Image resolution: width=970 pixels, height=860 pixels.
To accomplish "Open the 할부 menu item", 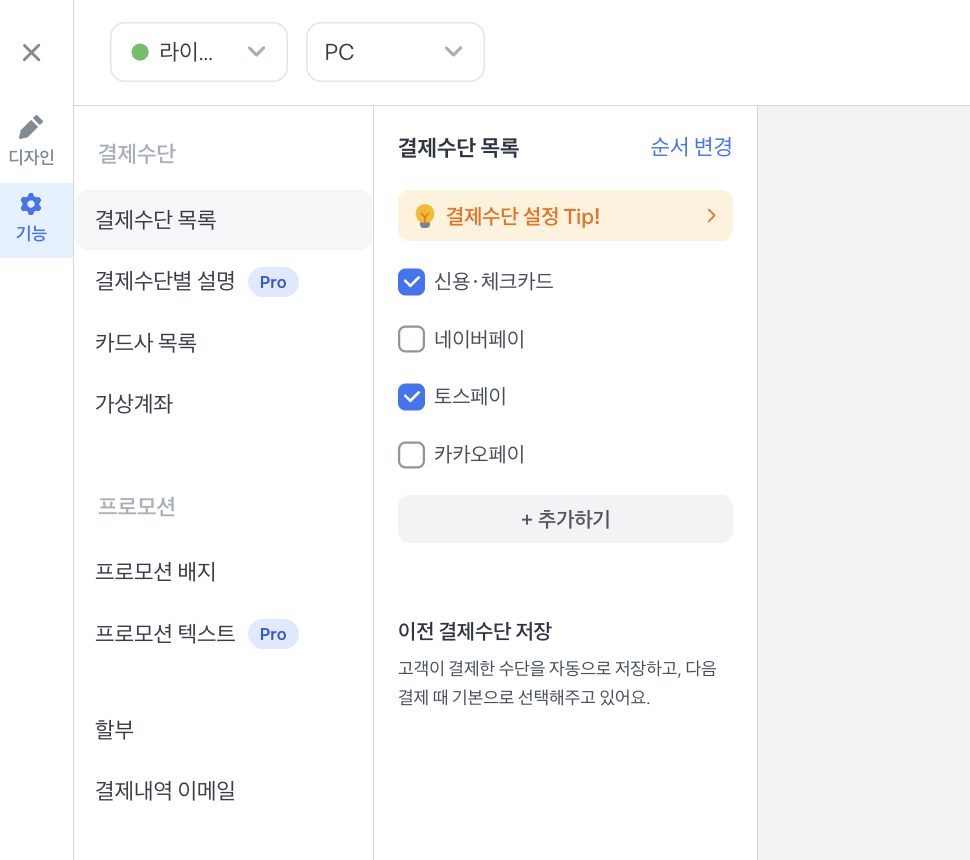I will point(115,730).
